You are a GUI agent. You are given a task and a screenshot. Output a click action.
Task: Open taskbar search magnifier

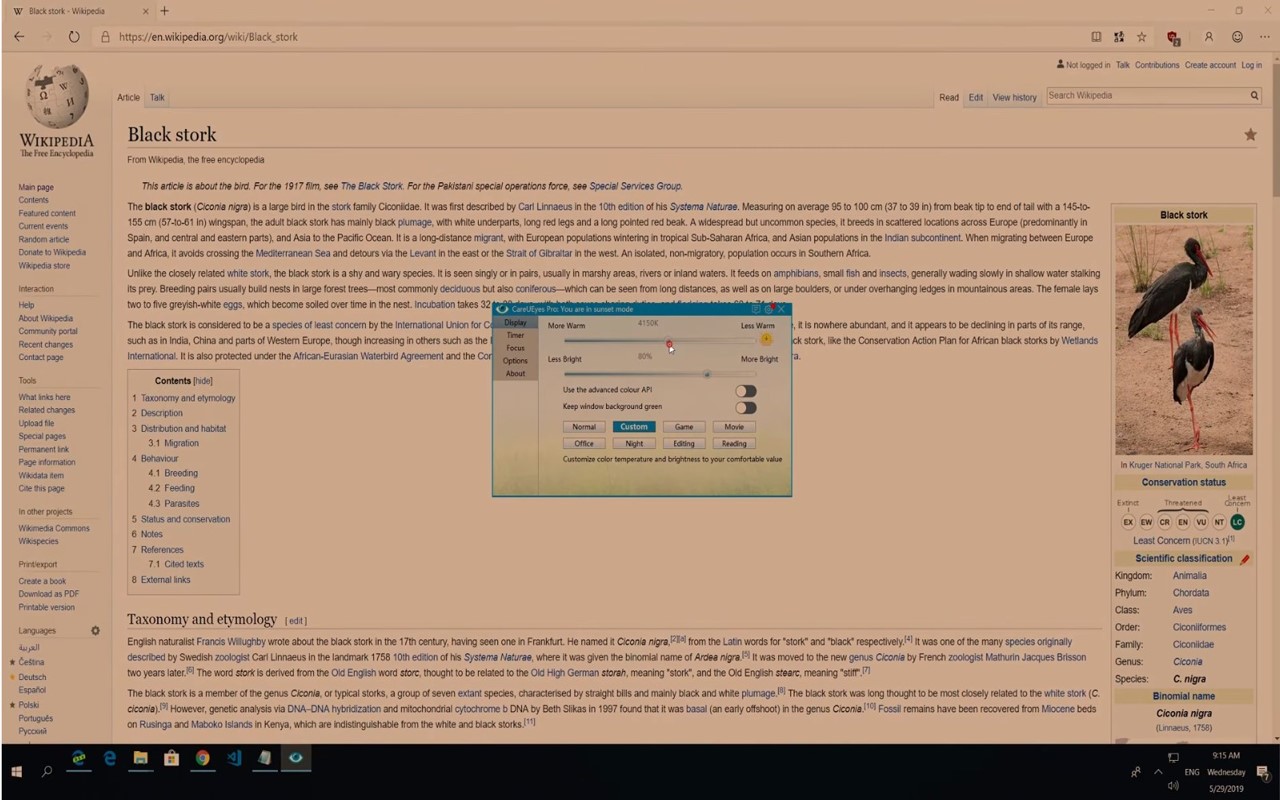pos(47,771)
